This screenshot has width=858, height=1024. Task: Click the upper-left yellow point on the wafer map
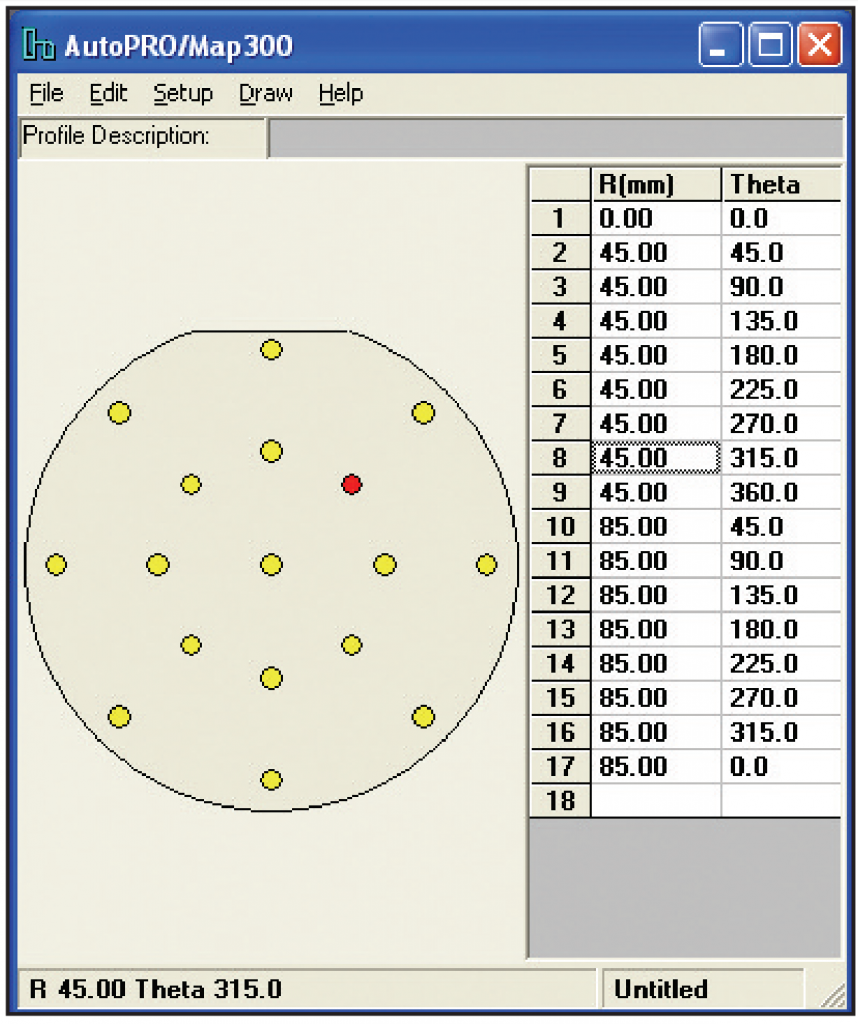(x=119, y=412)
